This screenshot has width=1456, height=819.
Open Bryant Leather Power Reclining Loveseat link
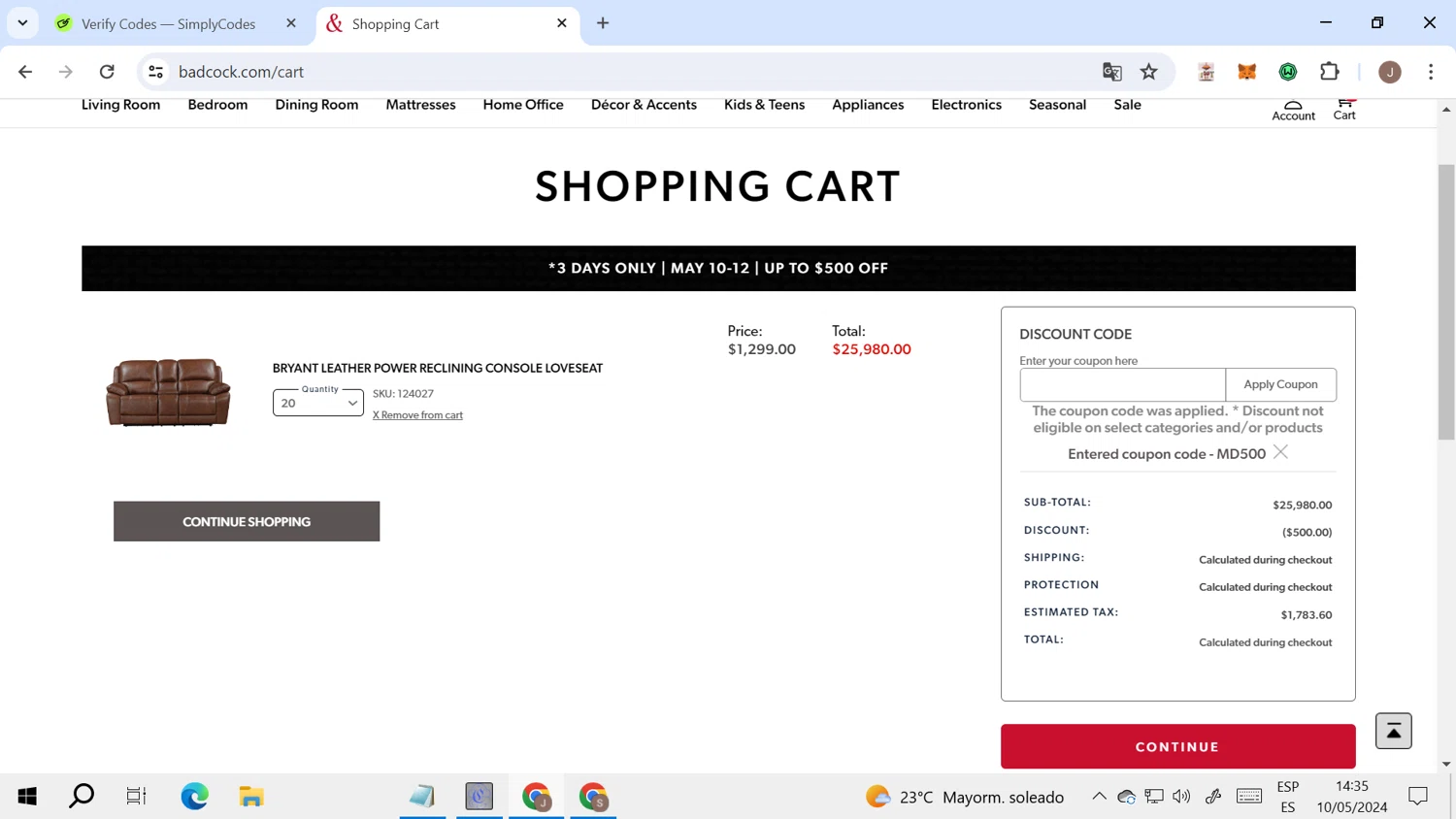click(437, 369)
